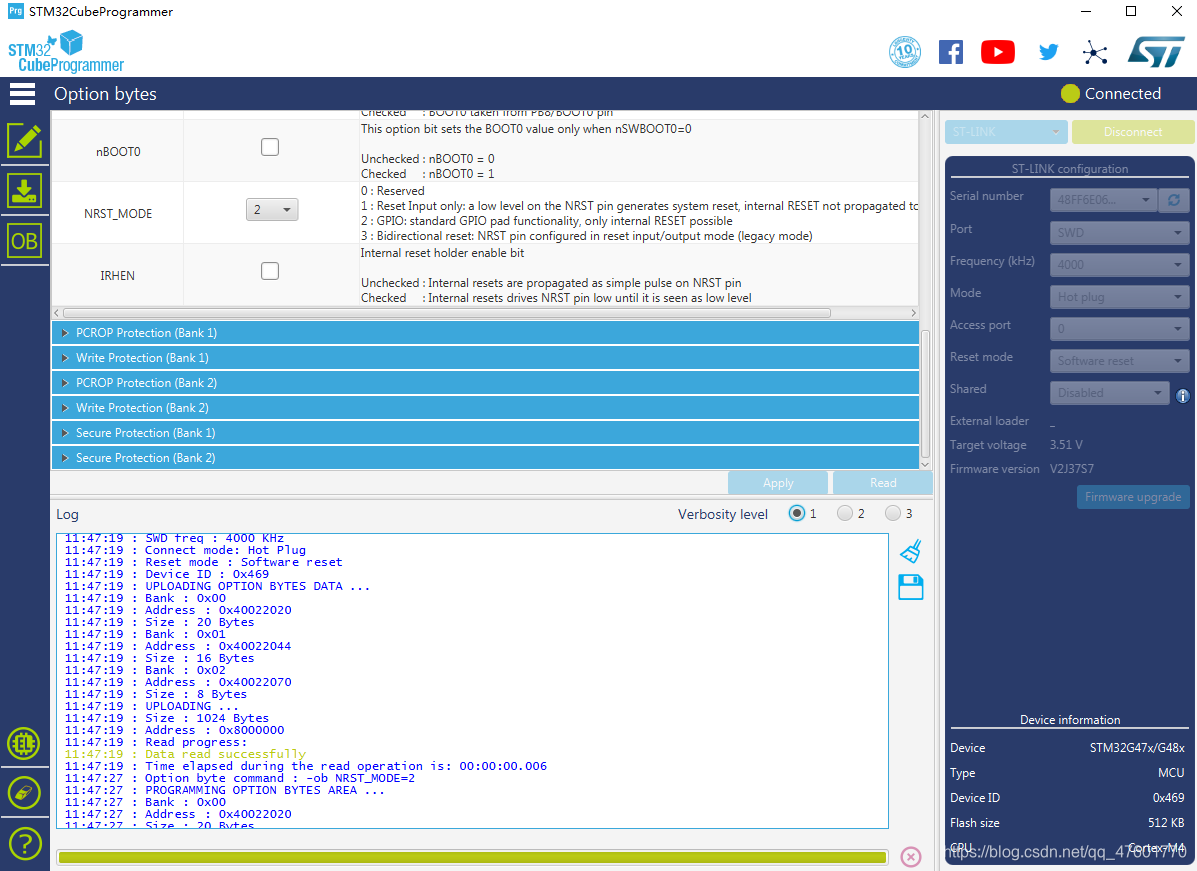Click the ST logo
The width and height of the screenshot is (1197, 871).
pyautogui.click(x=1157, y=52)
